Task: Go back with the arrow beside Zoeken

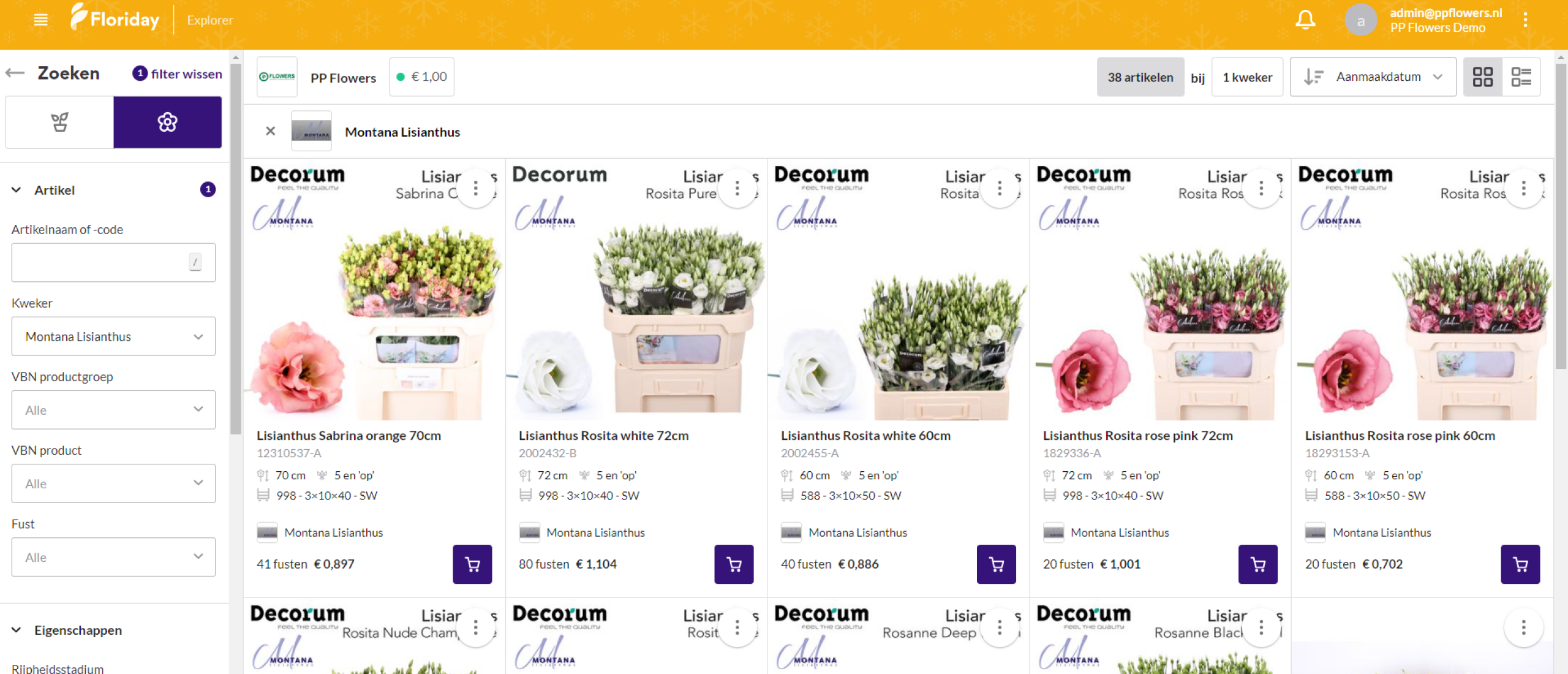Action: [15, 74]
